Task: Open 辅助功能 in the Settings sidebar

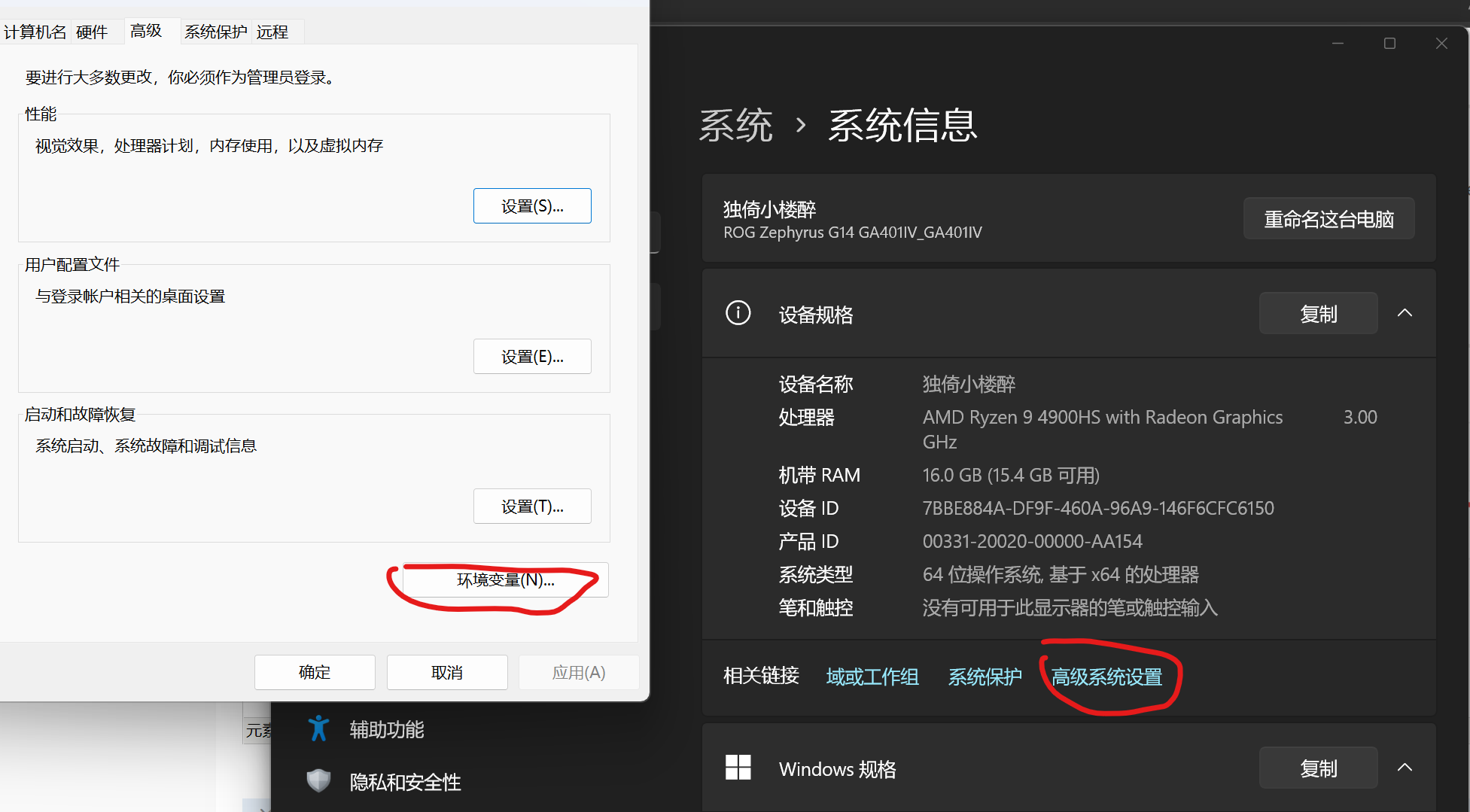Action: [x=387, y=728]
